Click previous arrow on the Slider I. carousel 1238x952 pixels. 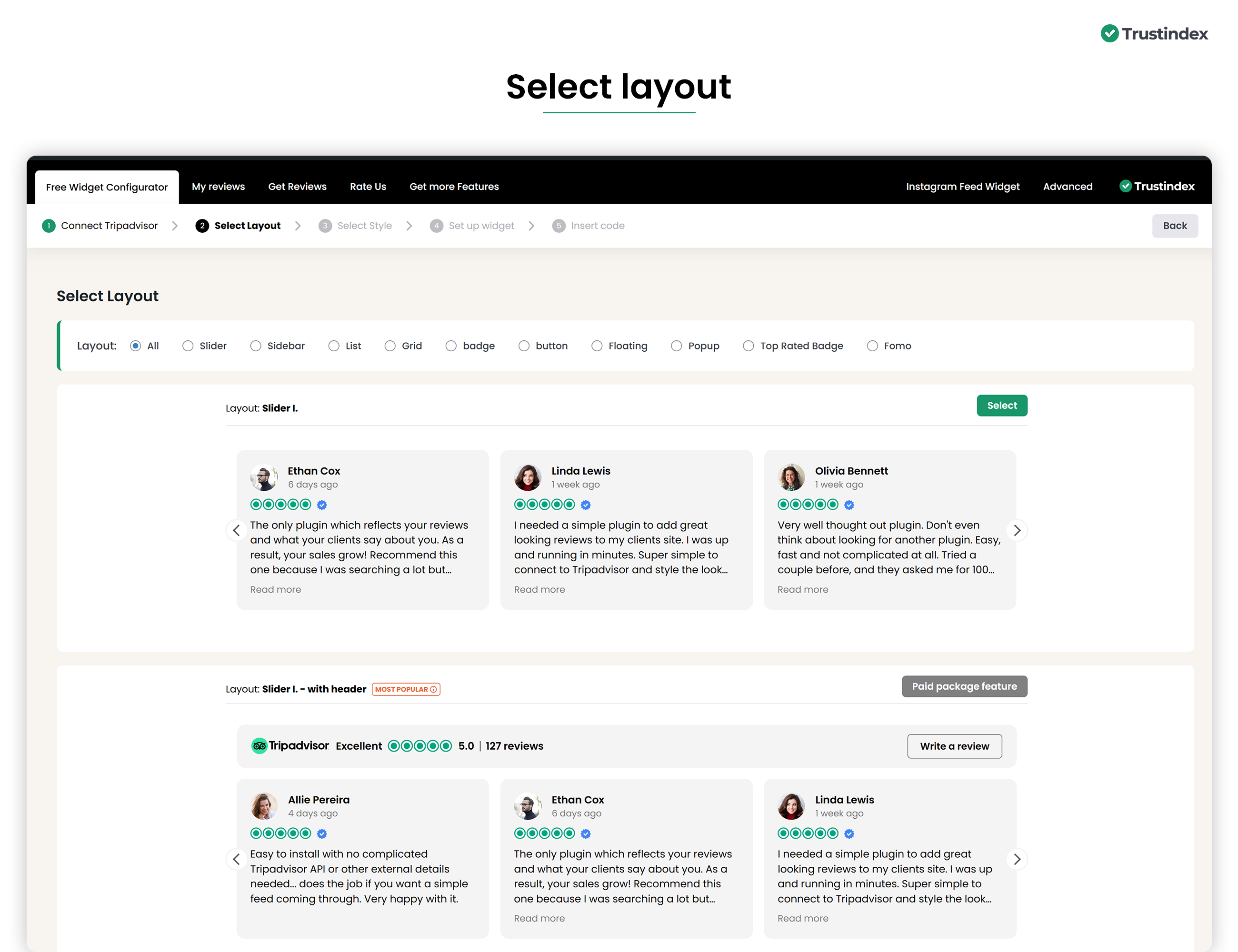point(236,530)
